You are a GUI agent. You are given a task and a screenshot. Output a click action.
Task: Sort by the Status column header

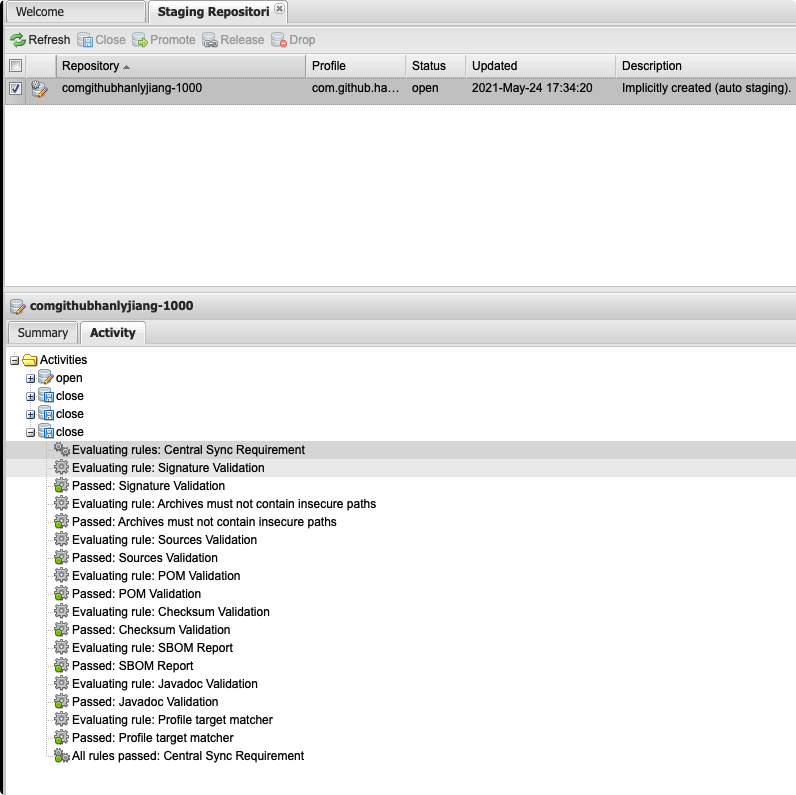(x=436, y=65)
